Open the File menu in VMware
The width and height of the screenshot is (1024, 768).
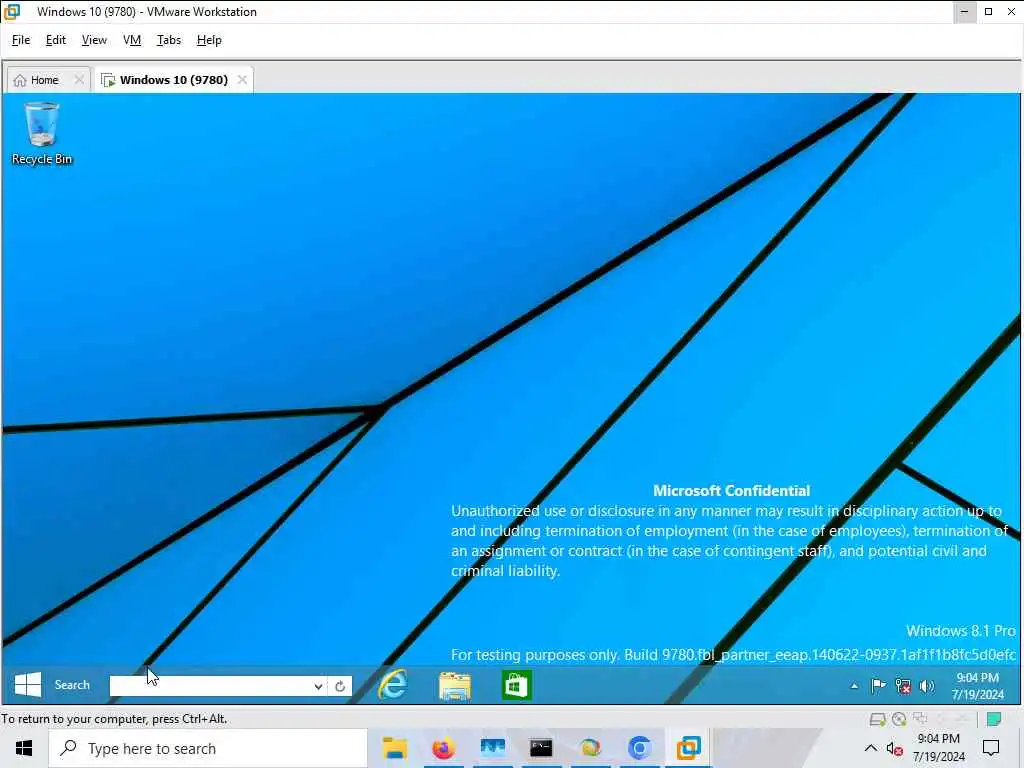pos(21,40)
